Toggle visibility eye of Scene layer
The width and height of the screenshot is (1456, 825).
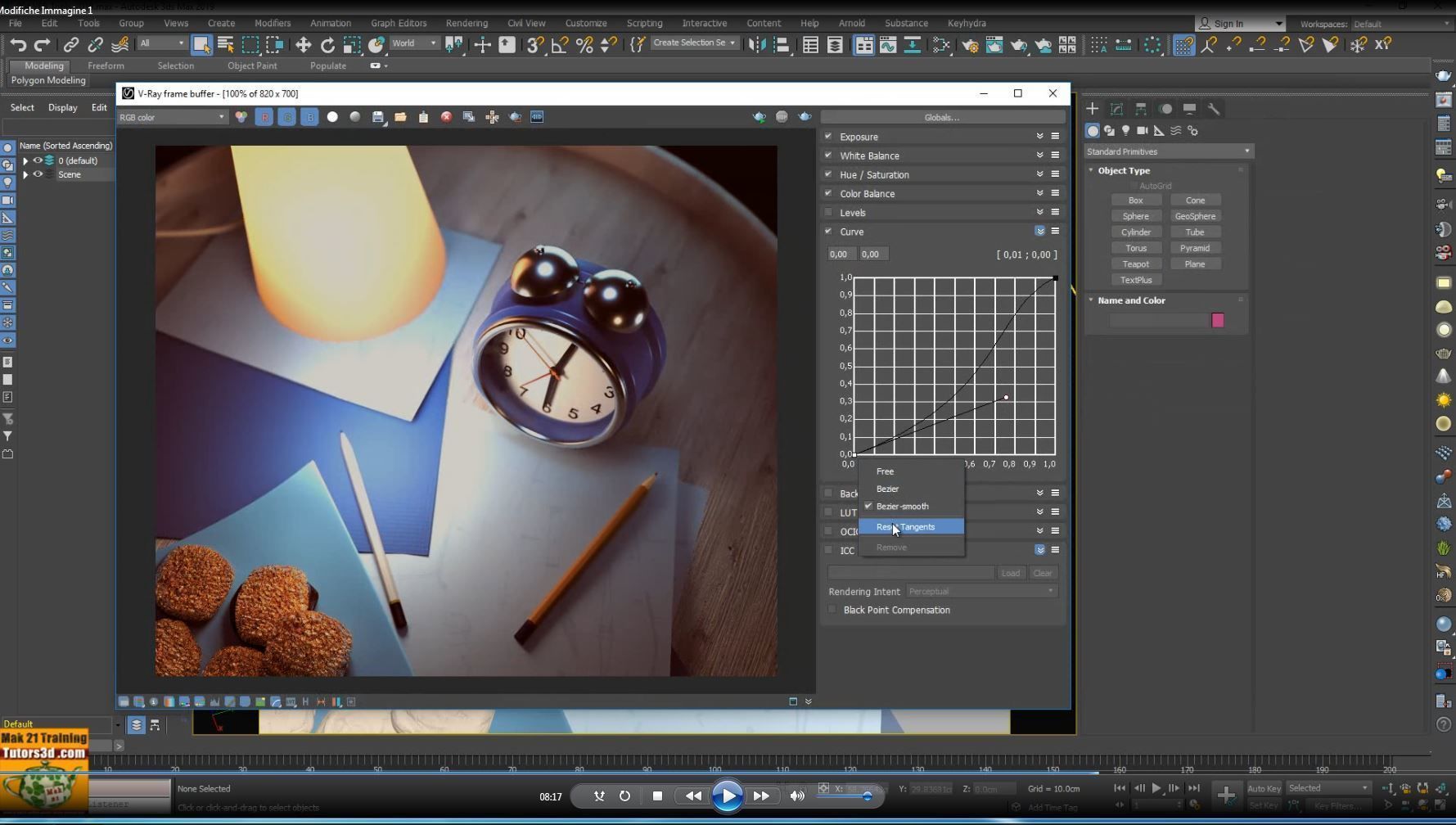coord(38,174)
